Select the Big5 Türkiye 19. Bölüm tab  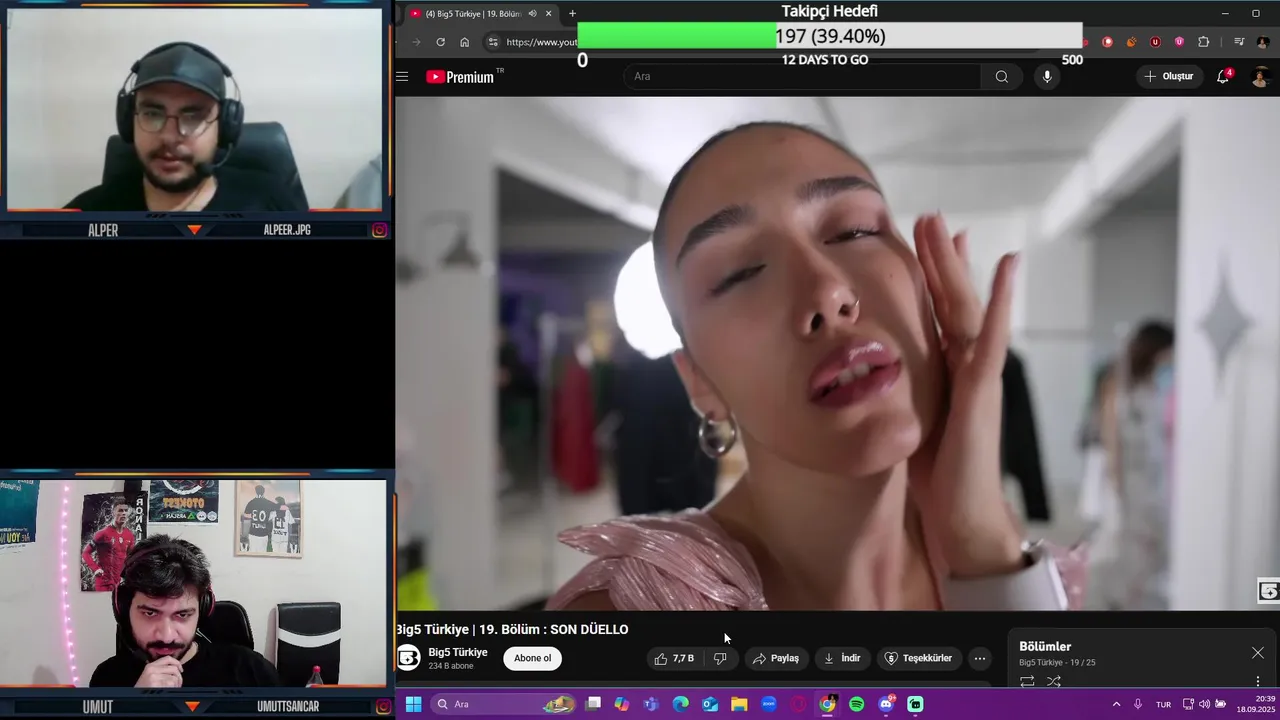(480, 14)
